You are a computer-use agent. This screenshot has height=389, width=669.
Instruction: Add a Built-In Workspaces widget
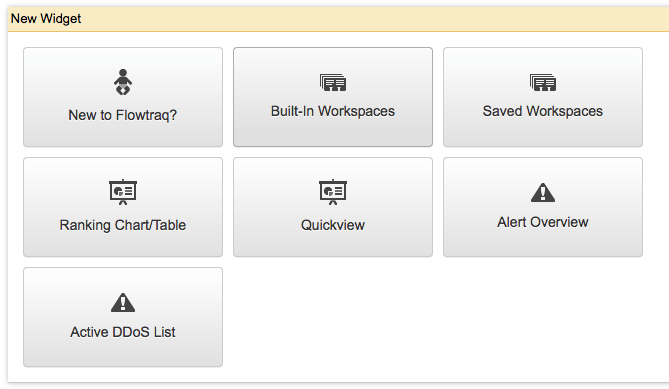pos(333,97)
